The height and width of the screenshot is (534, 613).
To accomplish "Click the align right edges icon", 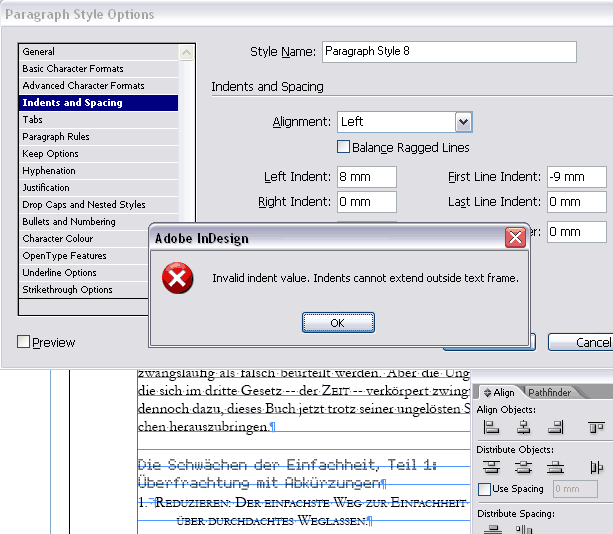I will click(x=556, y=427).
